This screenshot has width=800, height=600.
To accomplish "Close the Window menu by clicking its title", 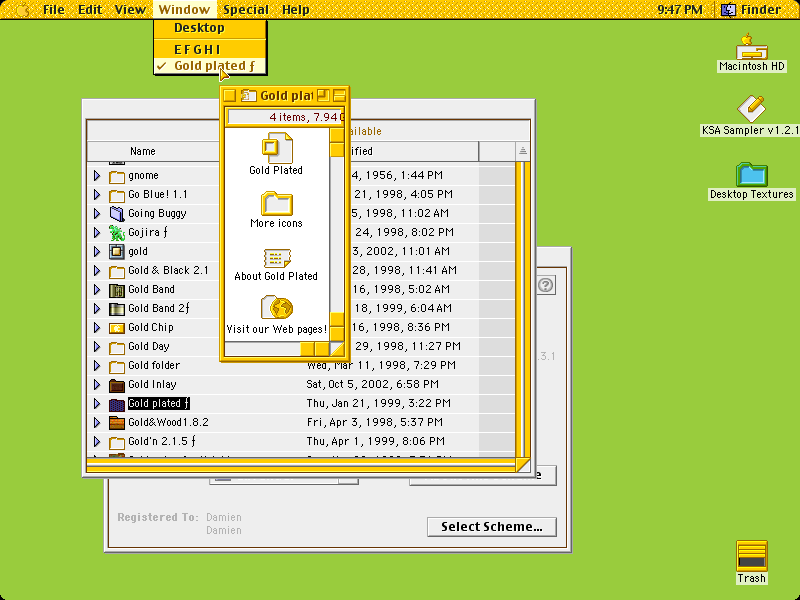I will click(x=184, y=10).
